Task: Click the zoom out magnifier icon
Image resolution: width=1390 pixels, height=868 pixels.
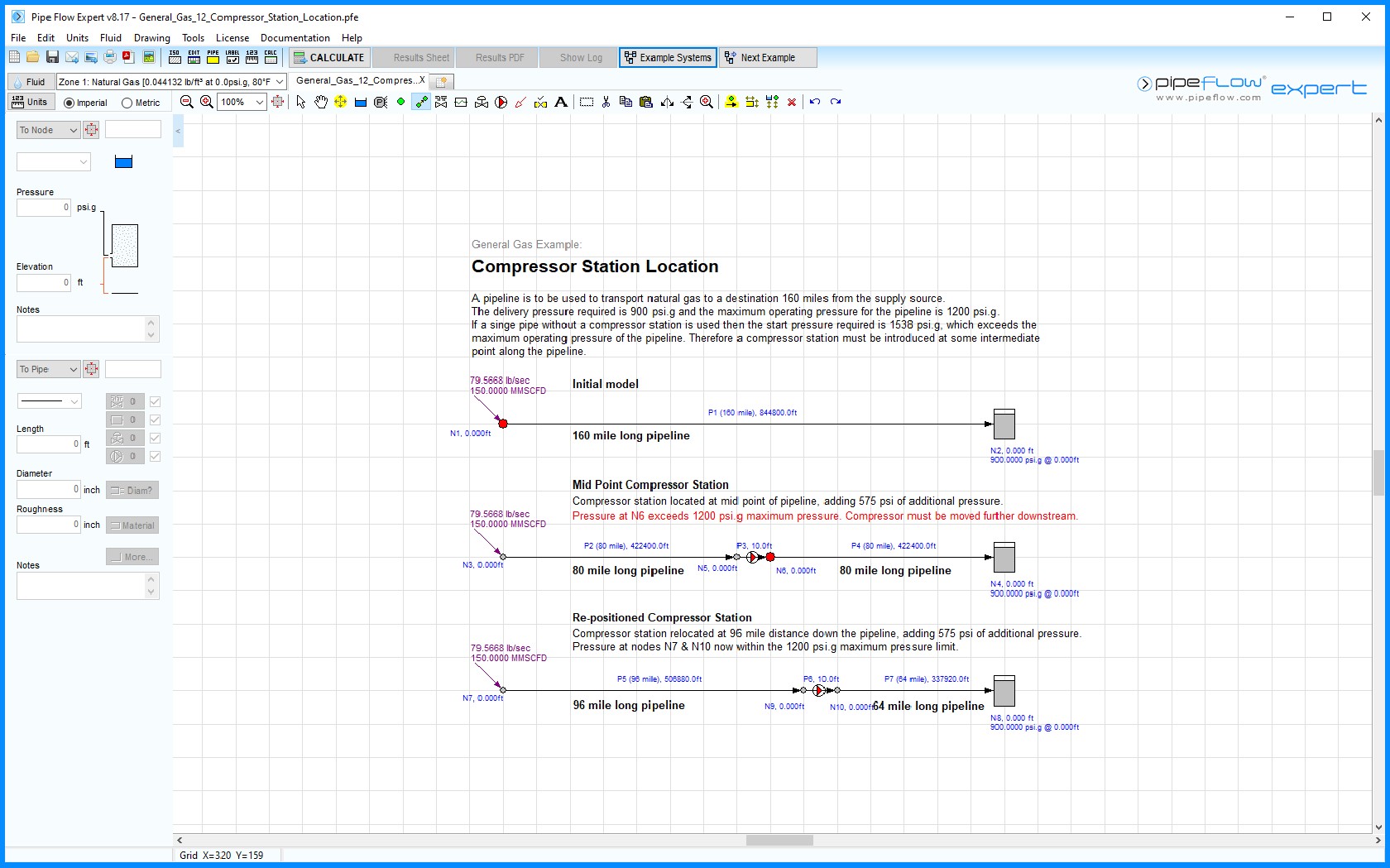Action: 186,102
